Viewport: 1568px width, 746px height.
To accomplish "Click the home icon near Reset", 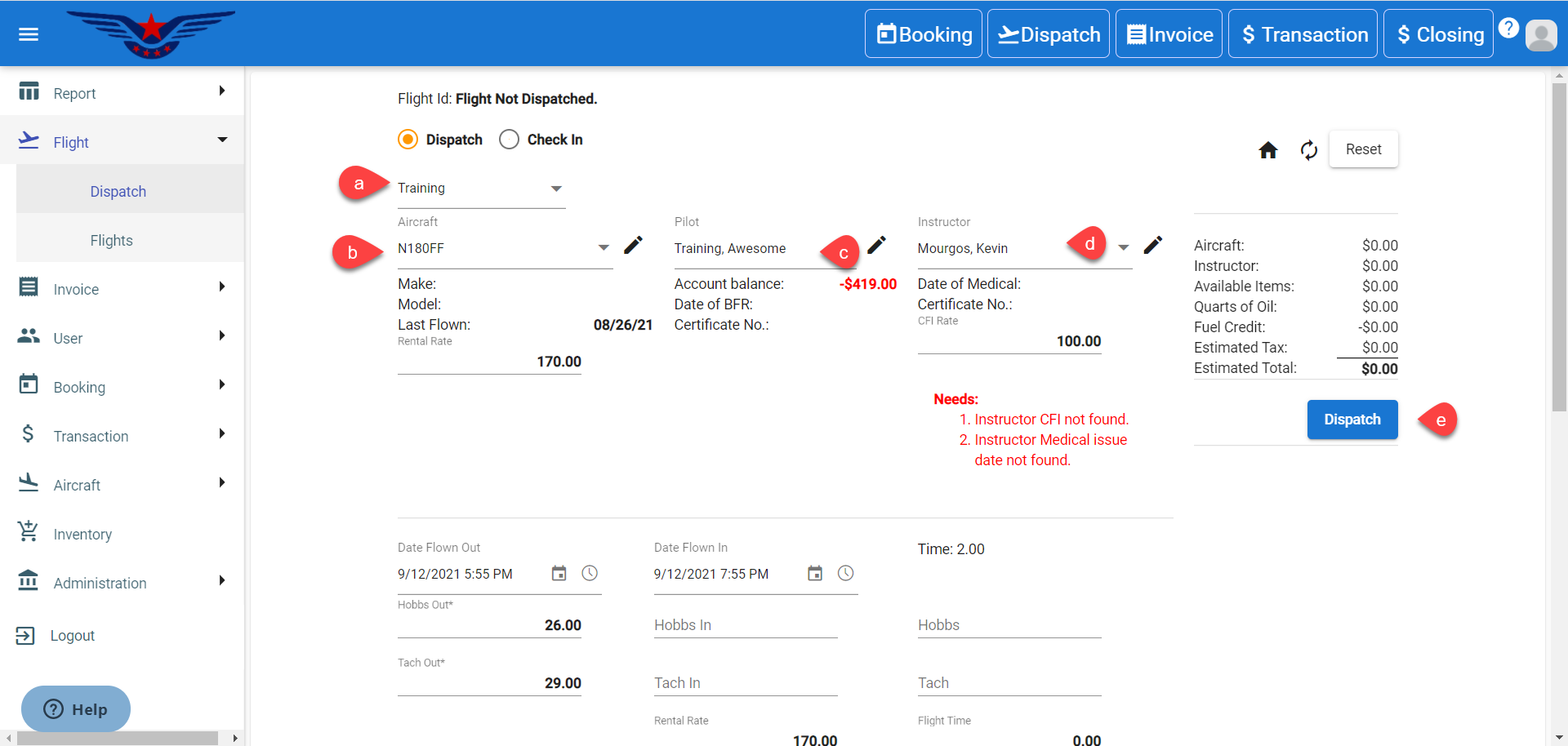I will pos(1267,150).
